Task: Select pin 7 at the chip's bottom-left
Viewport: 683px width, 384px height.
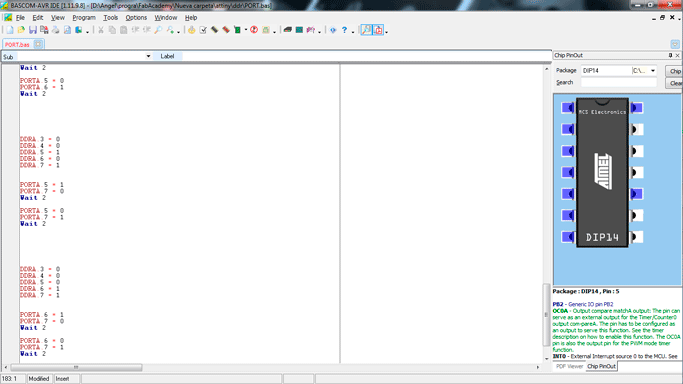Action: (568, 237)
